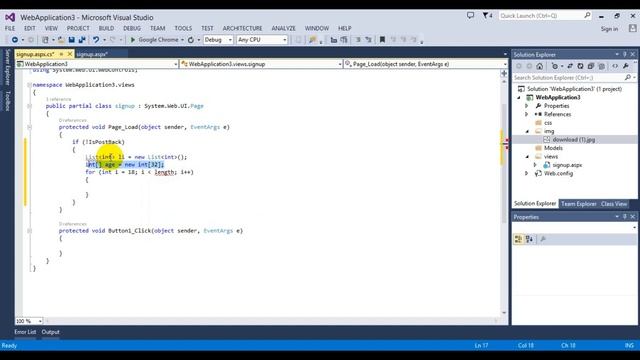Switch to the Team Explorer tab
Screen dimensions: 640x360
579,204
